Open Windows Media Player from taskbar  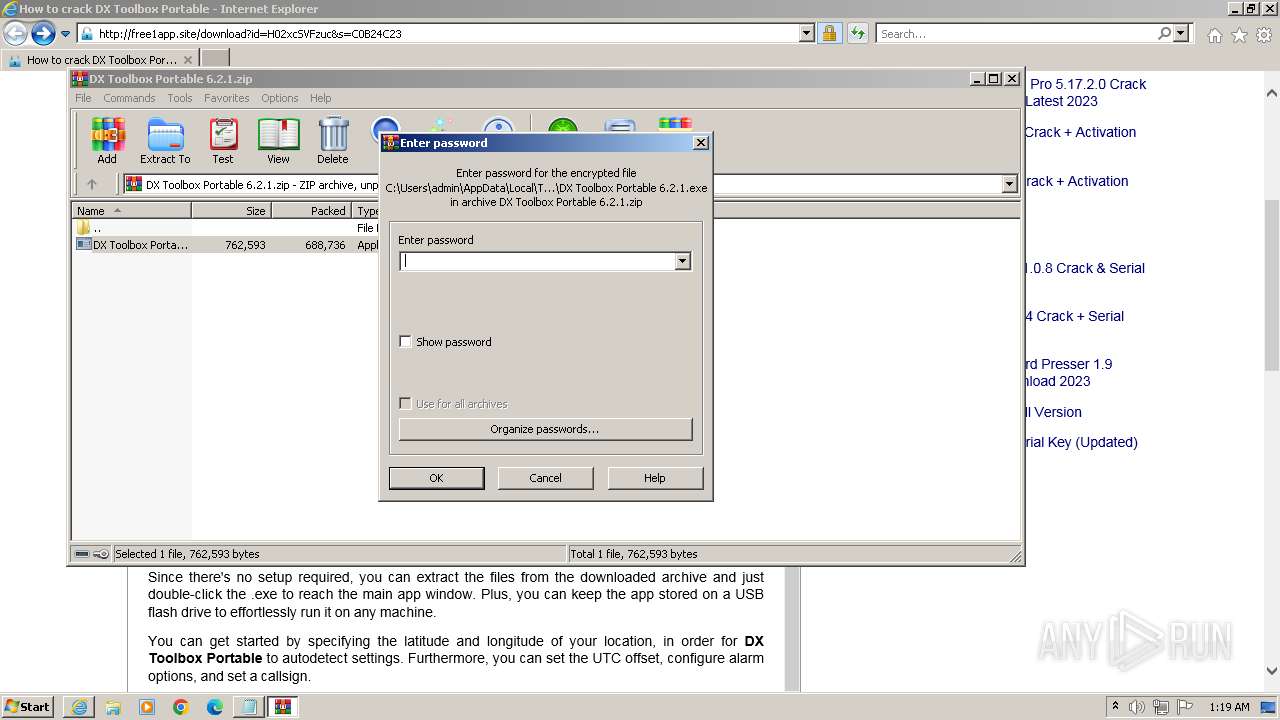[x=147, y=707]
